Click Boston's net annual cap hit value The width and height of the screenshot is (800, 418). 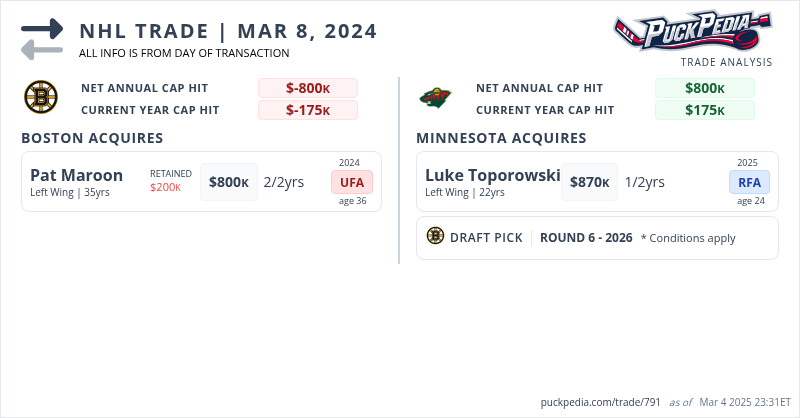(308, 88)
